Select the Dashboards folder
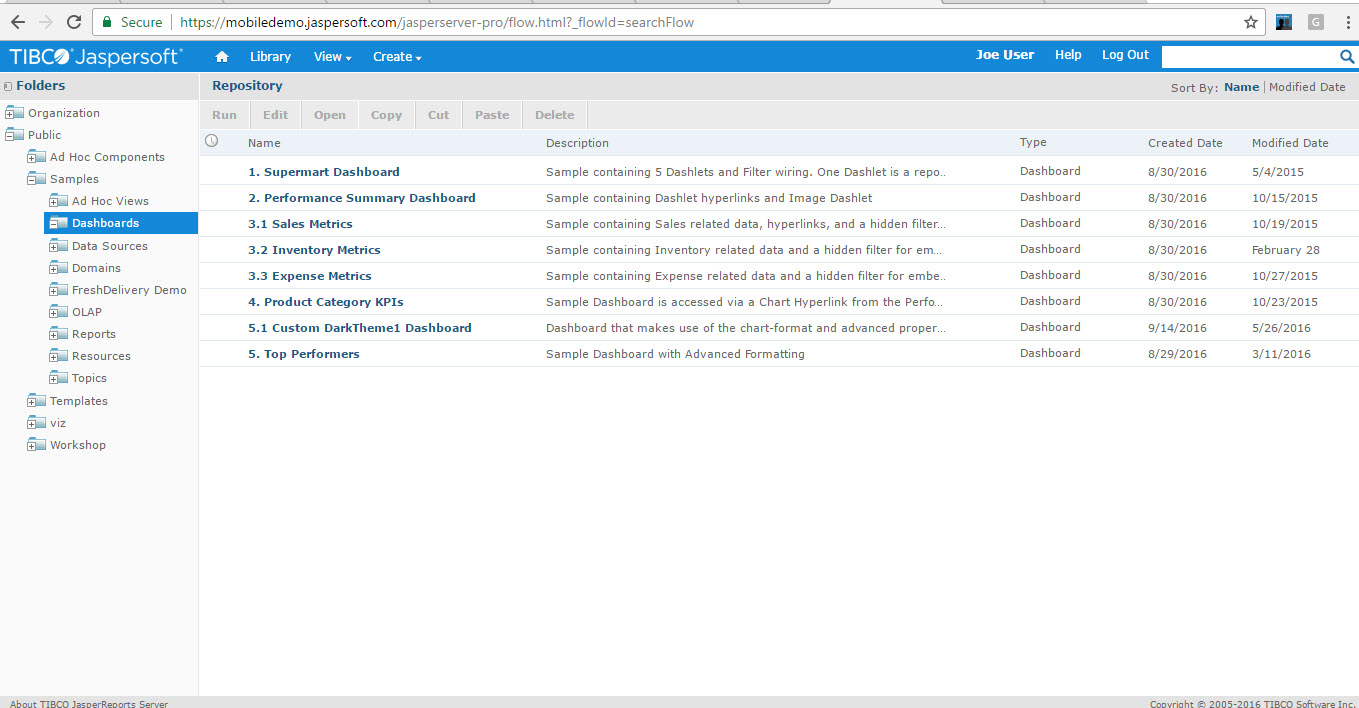 [x=105, y=223]
